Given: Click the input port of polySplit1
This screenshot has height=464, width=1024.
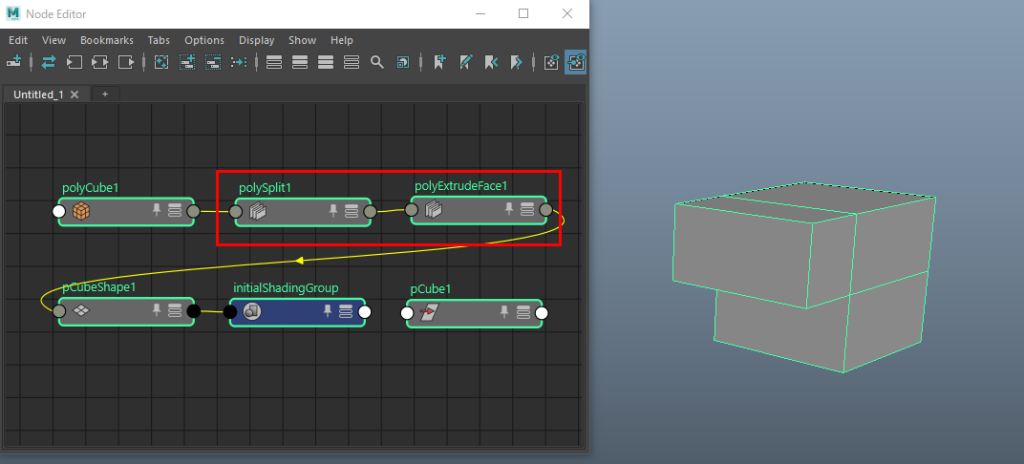Looking at the screenshot, I should pos(236,212).
